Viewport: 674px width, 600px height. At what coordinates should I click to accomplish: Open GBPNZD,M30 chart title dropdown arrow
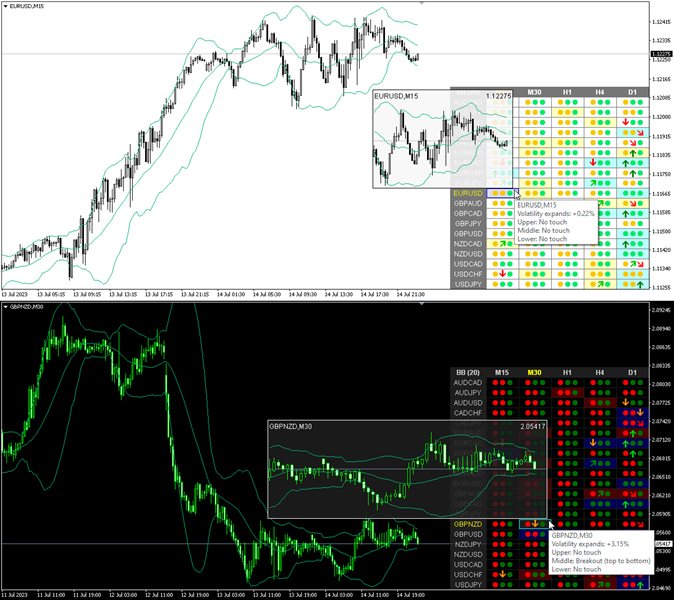(5, 307)
